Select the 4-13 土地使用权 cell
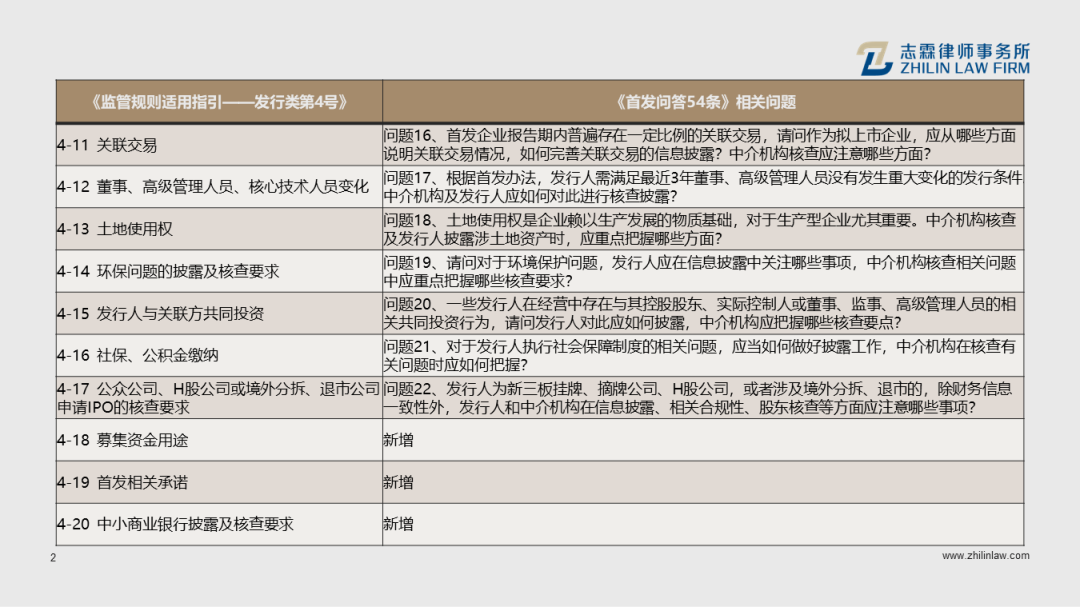Screen dimensions: 1080x607 point(115,228)
